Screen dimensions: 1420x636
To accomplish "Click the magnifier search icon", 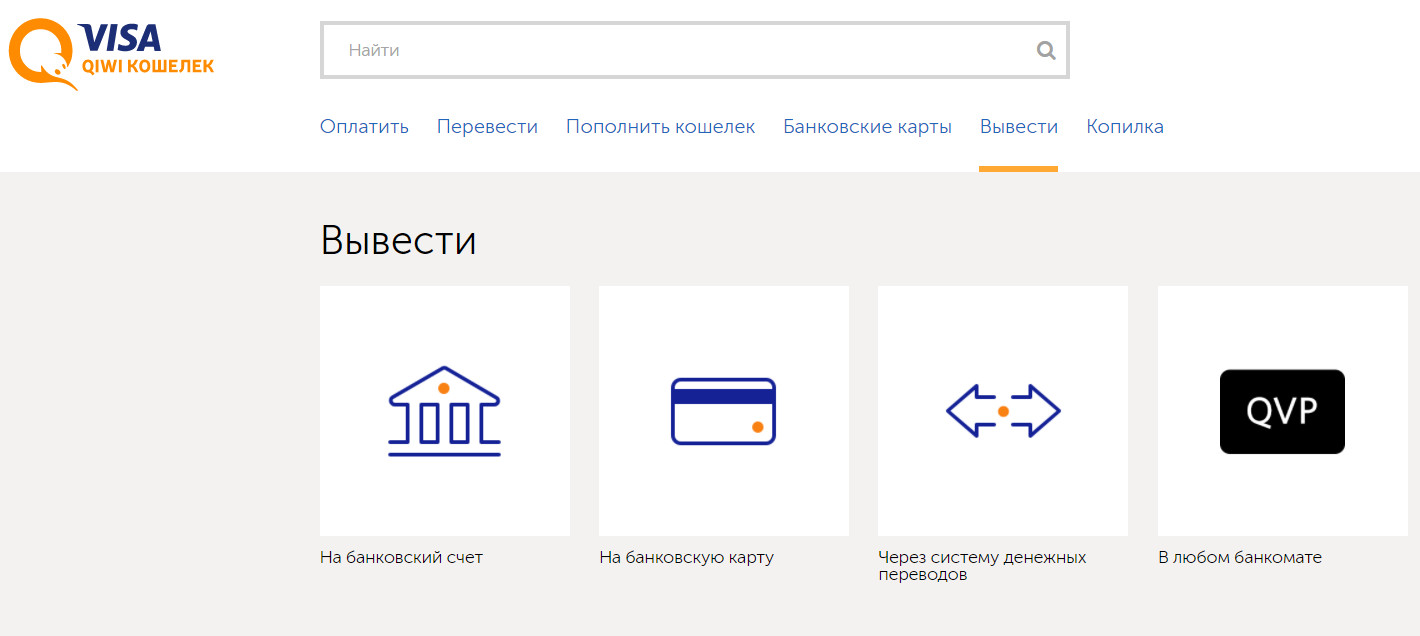I will click(x=1046, y=50).
